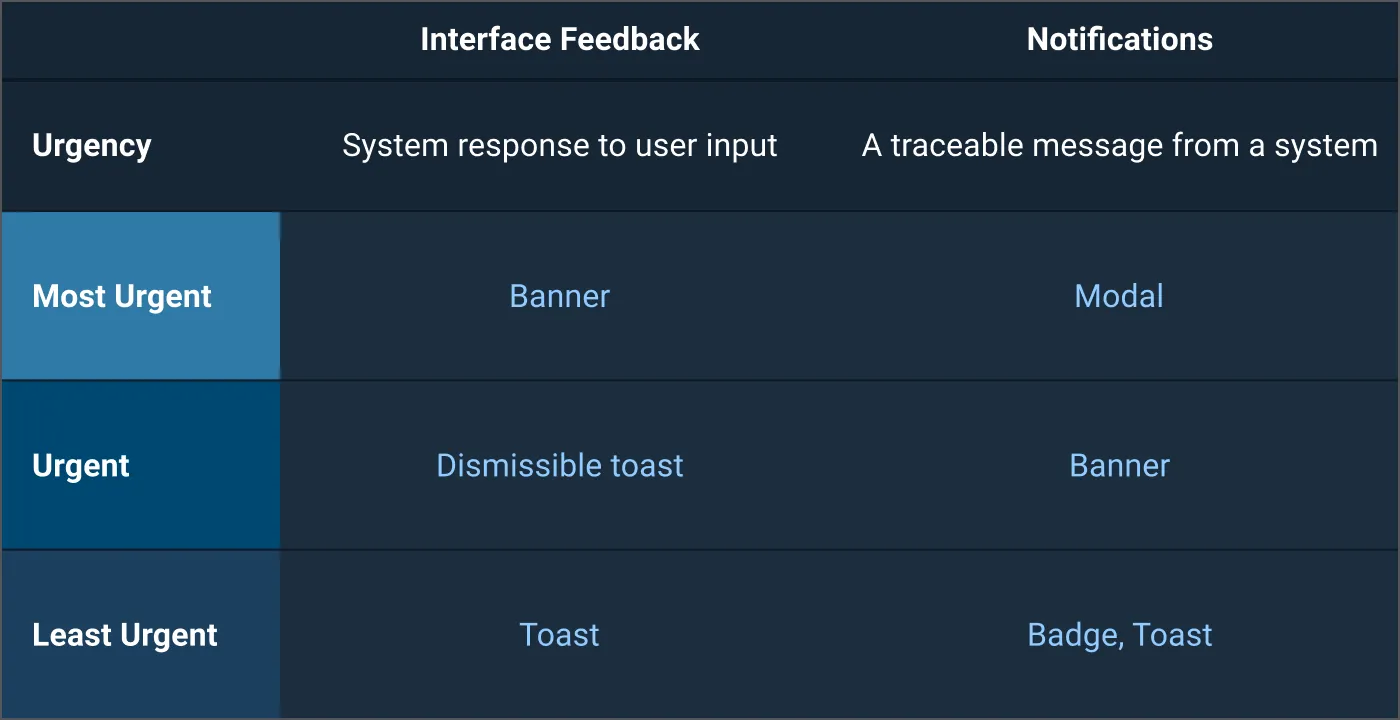Click the 'System response to user input' text
The image size is (1400, 720).
point(559,146)
